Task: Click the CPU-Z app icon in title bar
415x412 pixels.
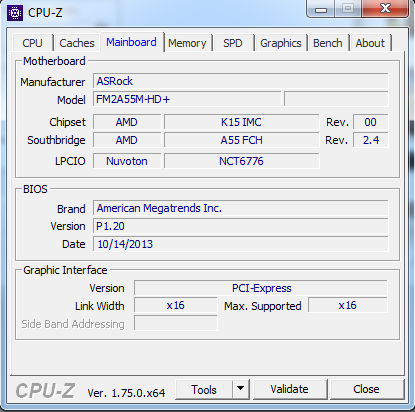Action: [x=15, y=13]
